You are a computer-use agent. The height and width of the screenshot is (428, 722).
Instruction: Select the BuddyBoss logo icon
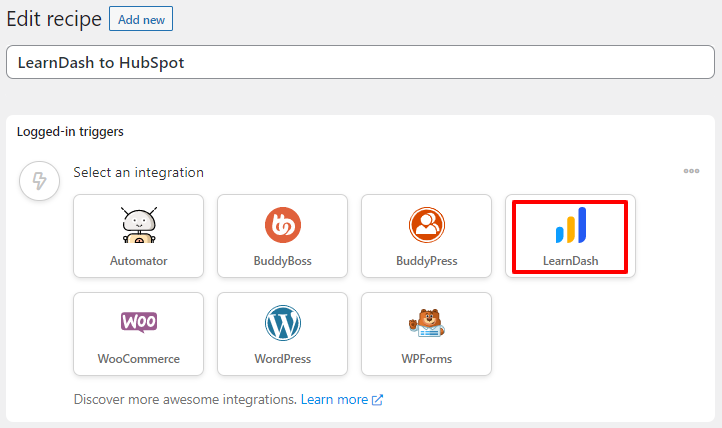coord(283,225)
